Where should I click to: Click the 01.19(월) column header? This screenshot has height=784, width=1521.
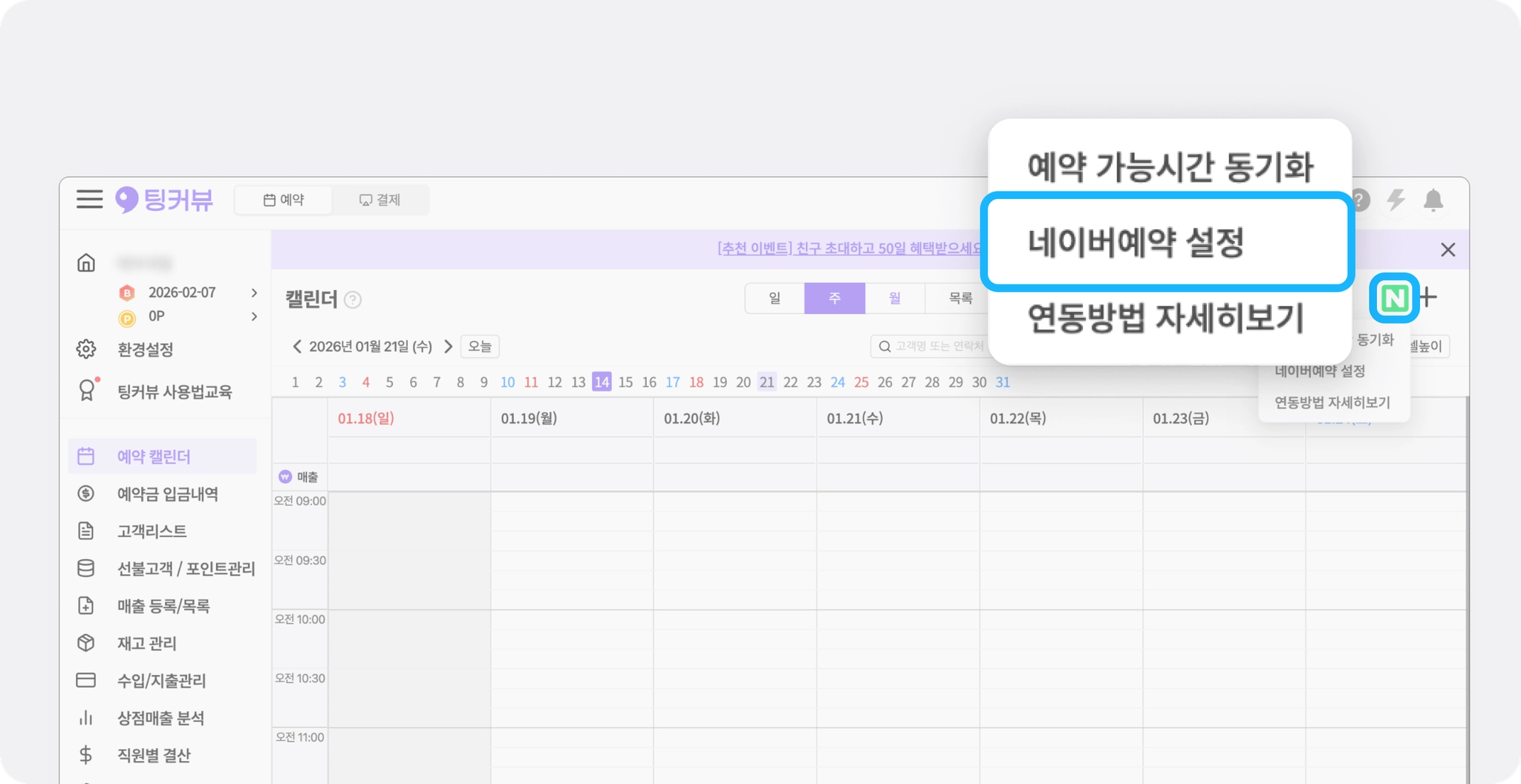tap(529, 419)
